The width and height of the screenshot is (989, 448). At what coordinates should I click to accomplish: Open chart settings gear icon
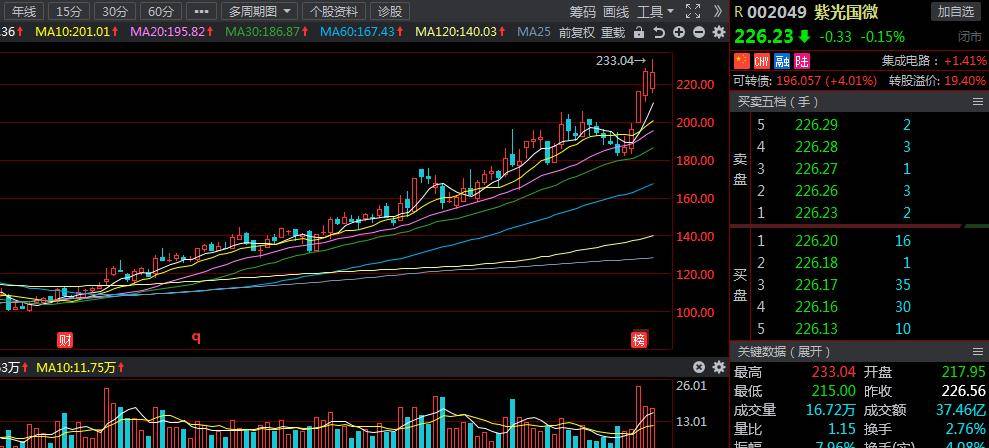719,33
